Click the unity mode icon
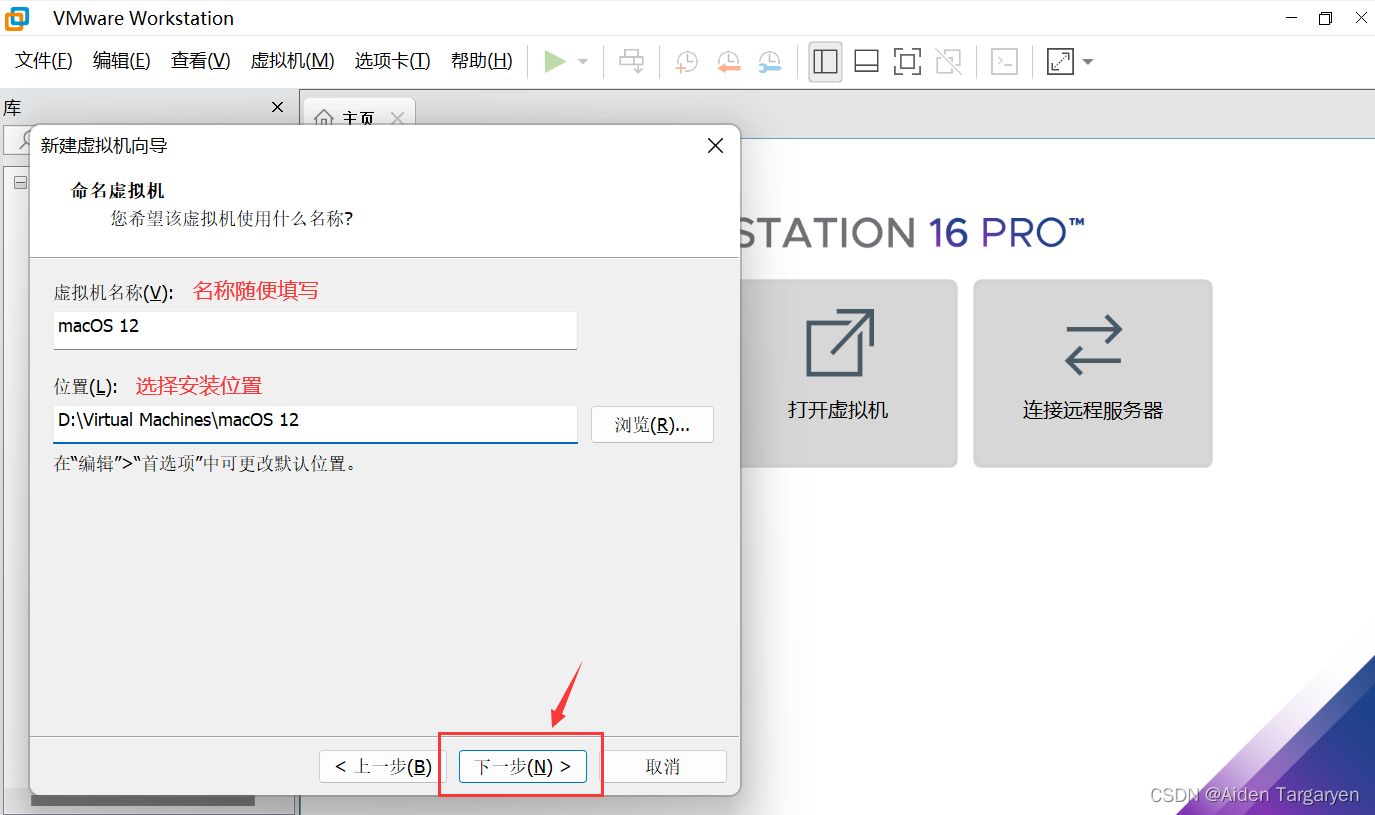Viewport: 1375px width, 815px height. pos(948,62)
